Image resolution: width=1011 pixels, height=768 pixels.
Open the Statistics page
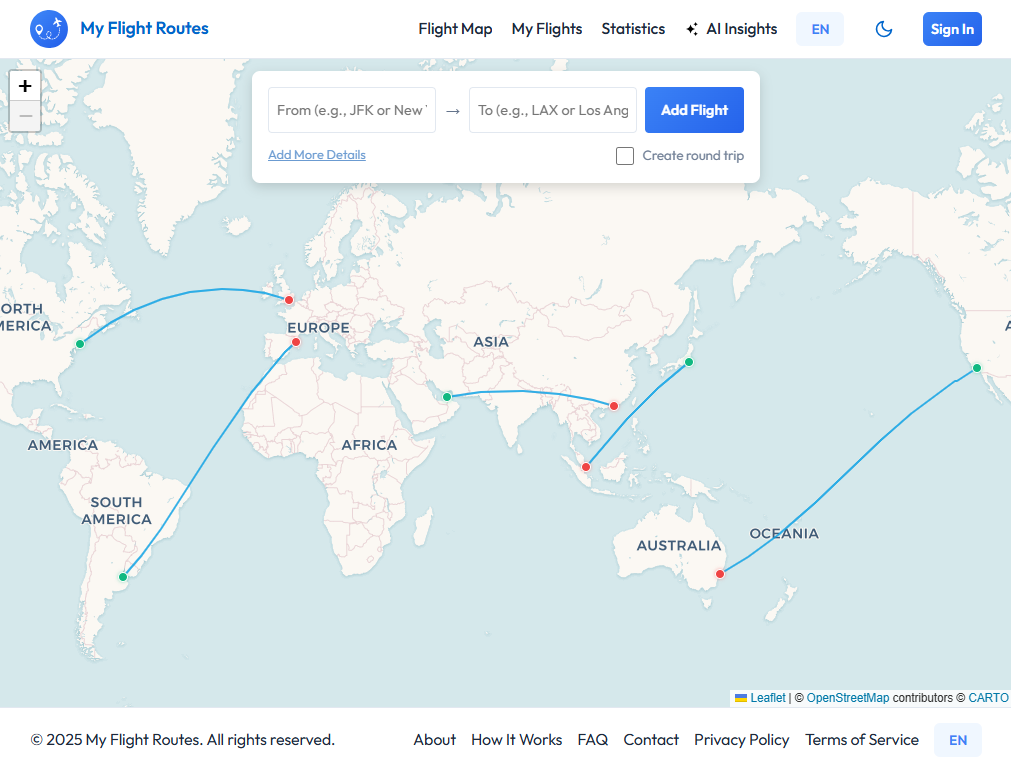[633, 29]
